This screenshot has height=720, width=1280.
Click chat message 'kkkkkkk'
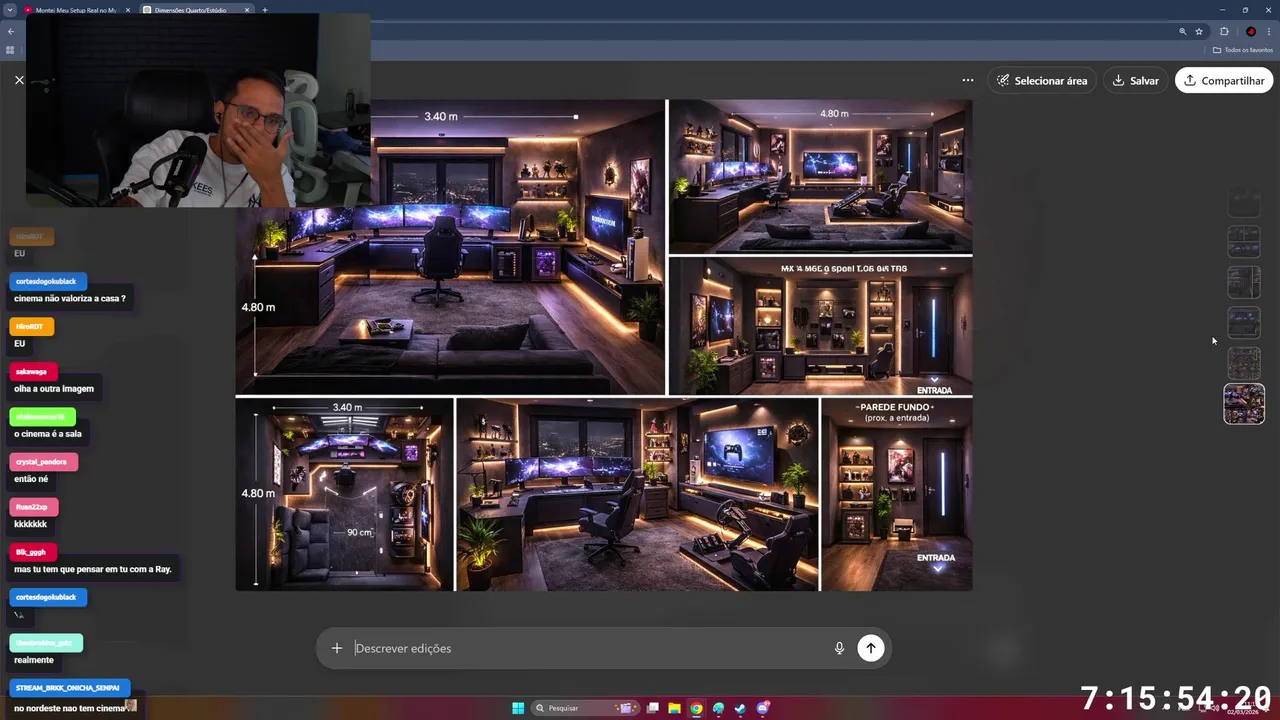pyautogui.click(x=31, y=524)
